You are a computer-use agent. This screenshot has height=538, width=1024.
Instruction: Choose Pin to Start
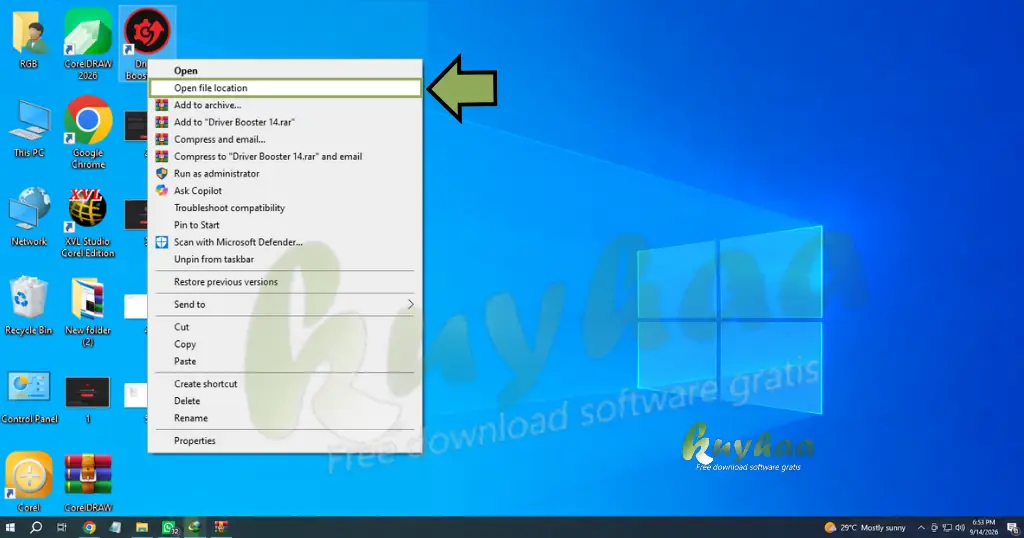point(285,225)
